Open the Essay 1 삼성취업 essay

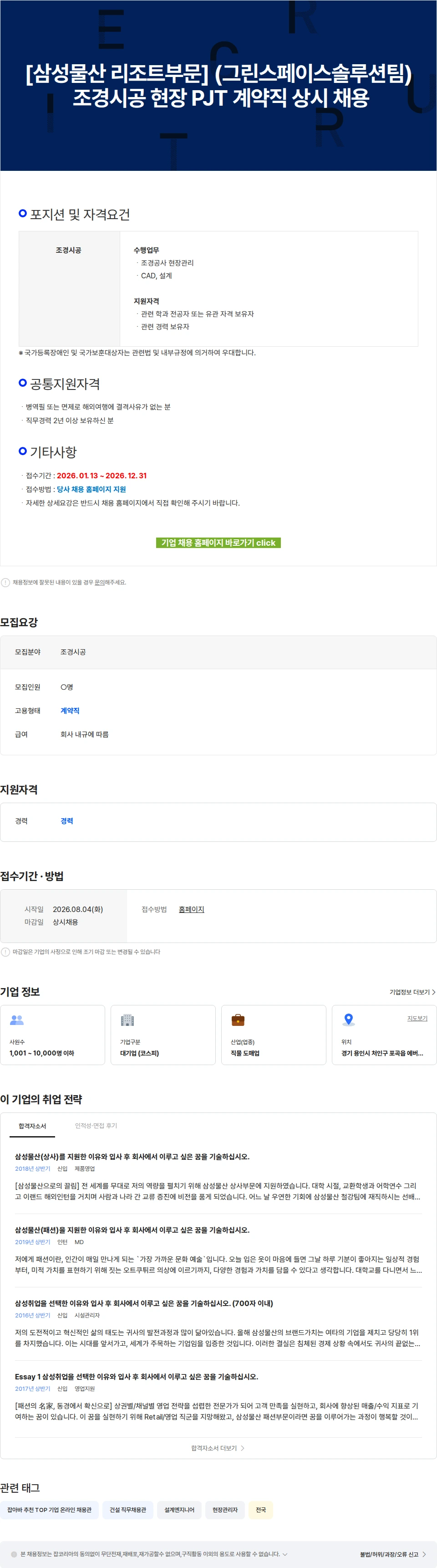point(136,1376)
